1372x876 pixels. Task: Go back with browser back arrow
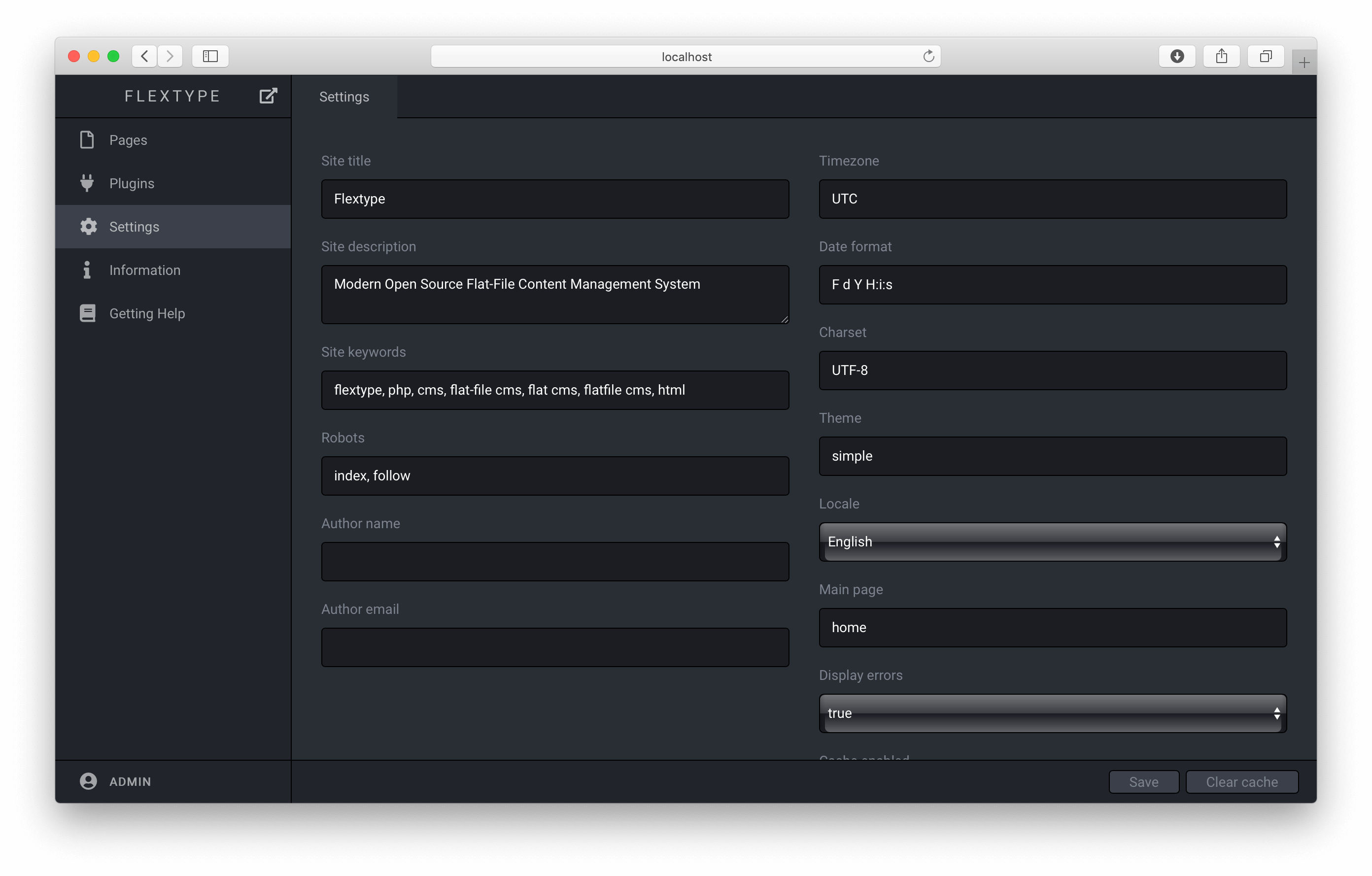(145, 56)
